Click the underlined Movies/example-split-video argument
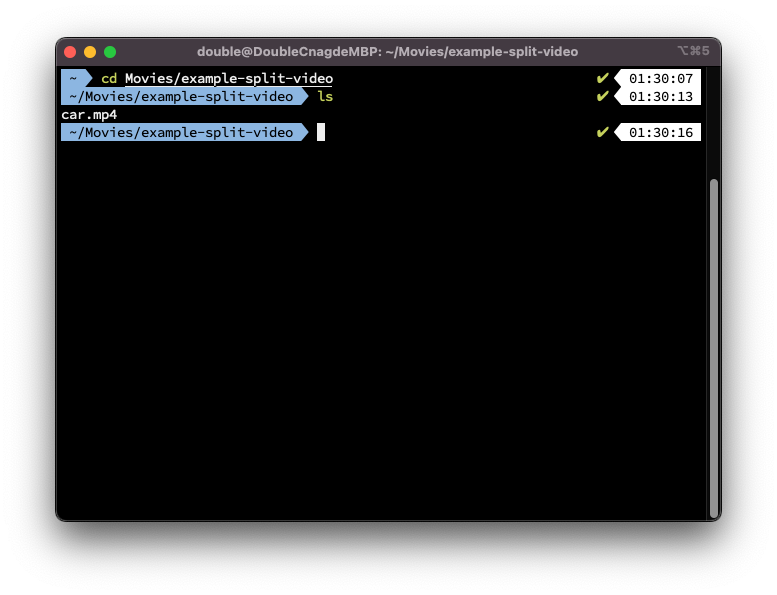777x595 pixels. (228, 79)
